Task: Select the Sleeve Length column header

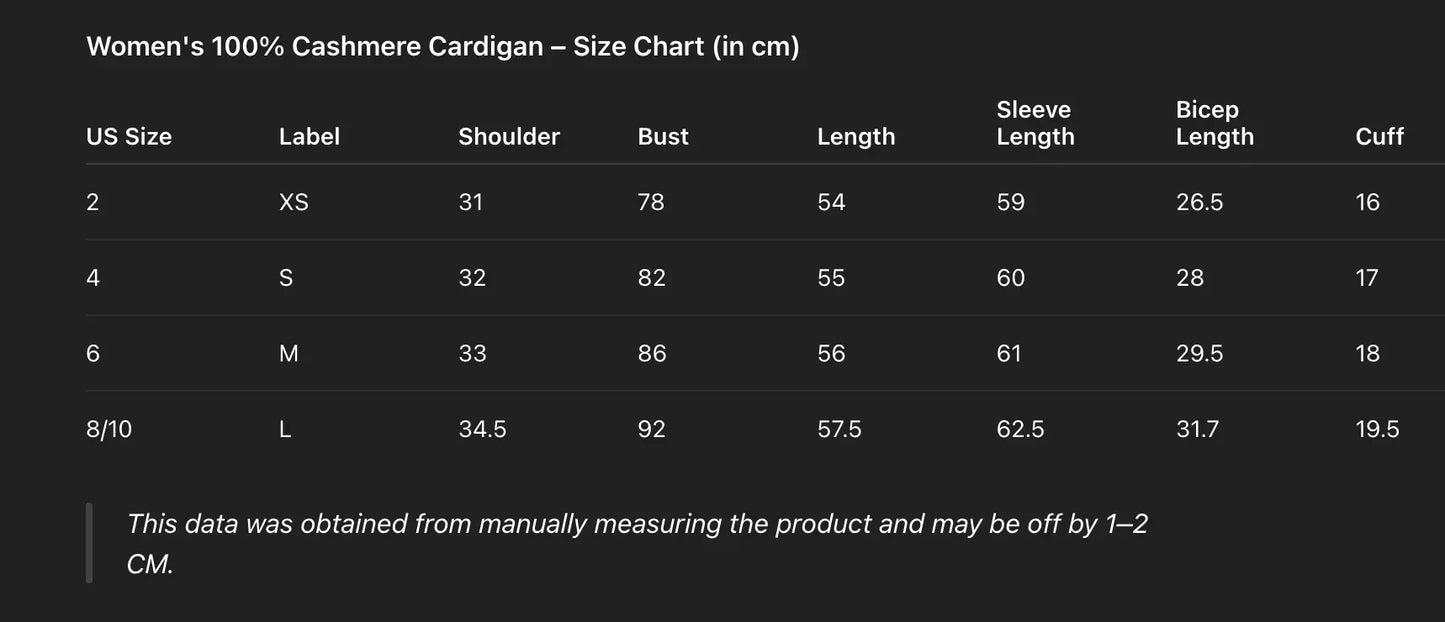Action: [x=1035, y=124]
